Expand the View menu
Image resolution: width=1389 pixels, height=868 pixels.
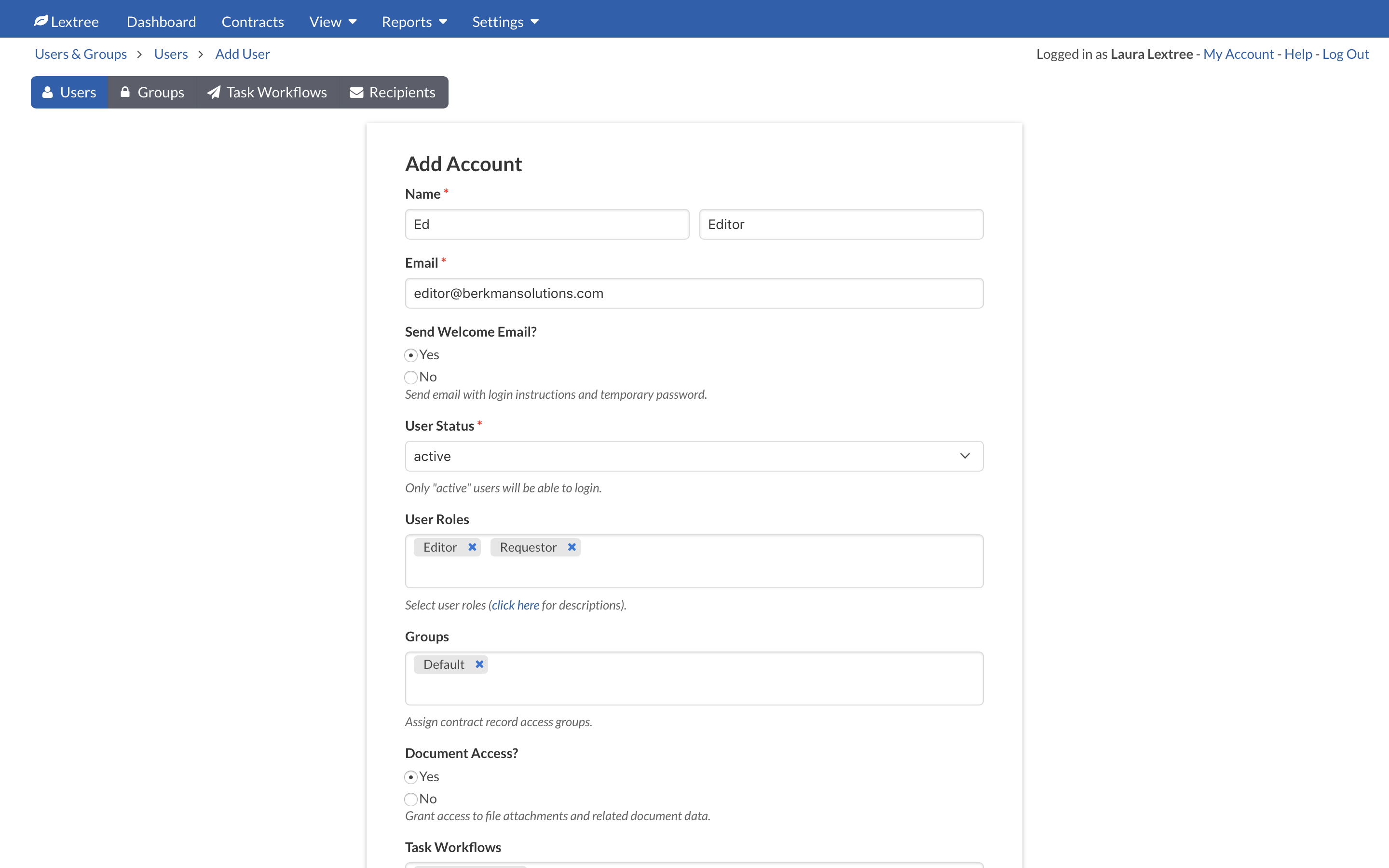coord(333,22)
